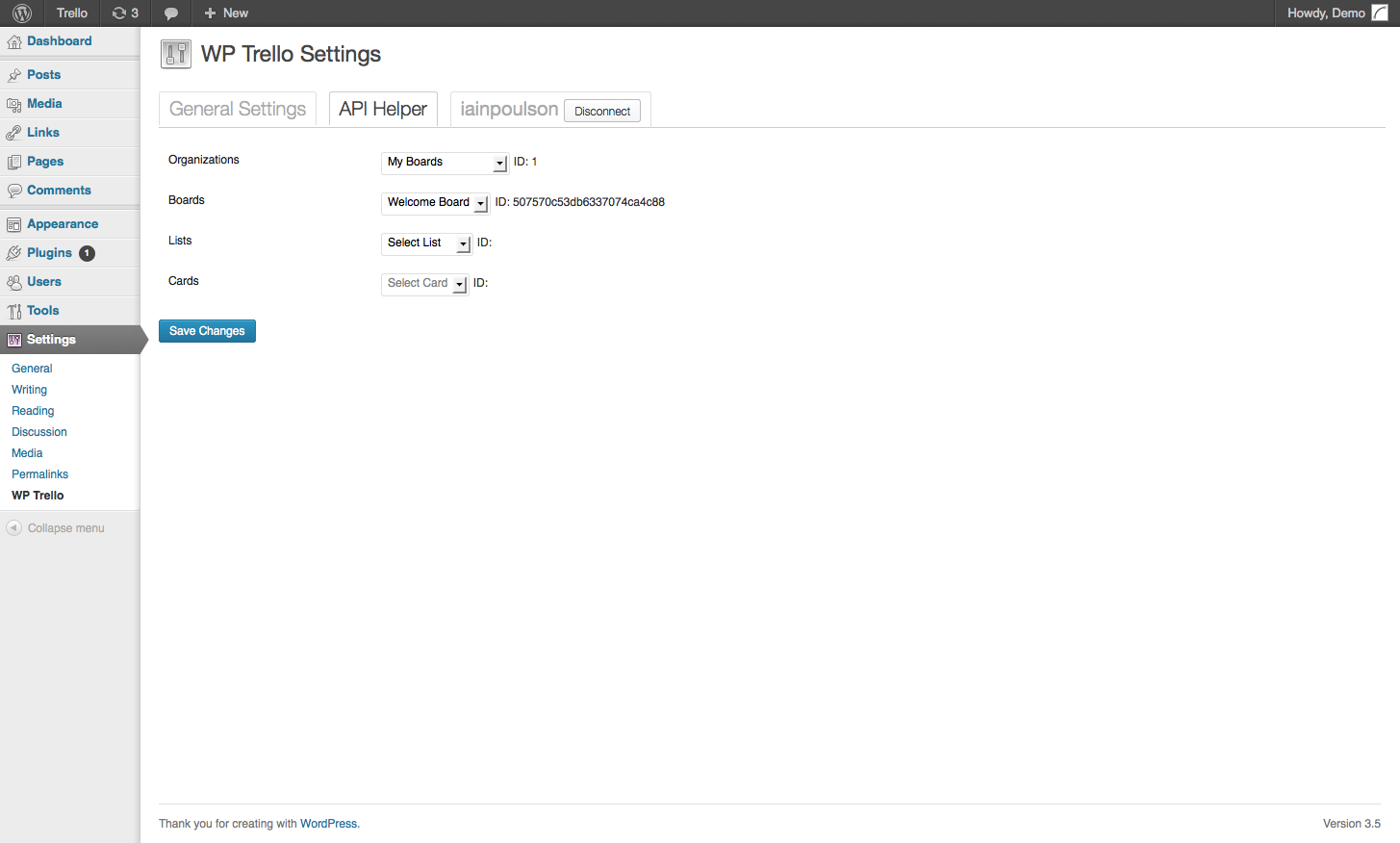Open Dashboard from the sidebar
This screenshot has height=843, width=1400.
[x=60, y=41]
